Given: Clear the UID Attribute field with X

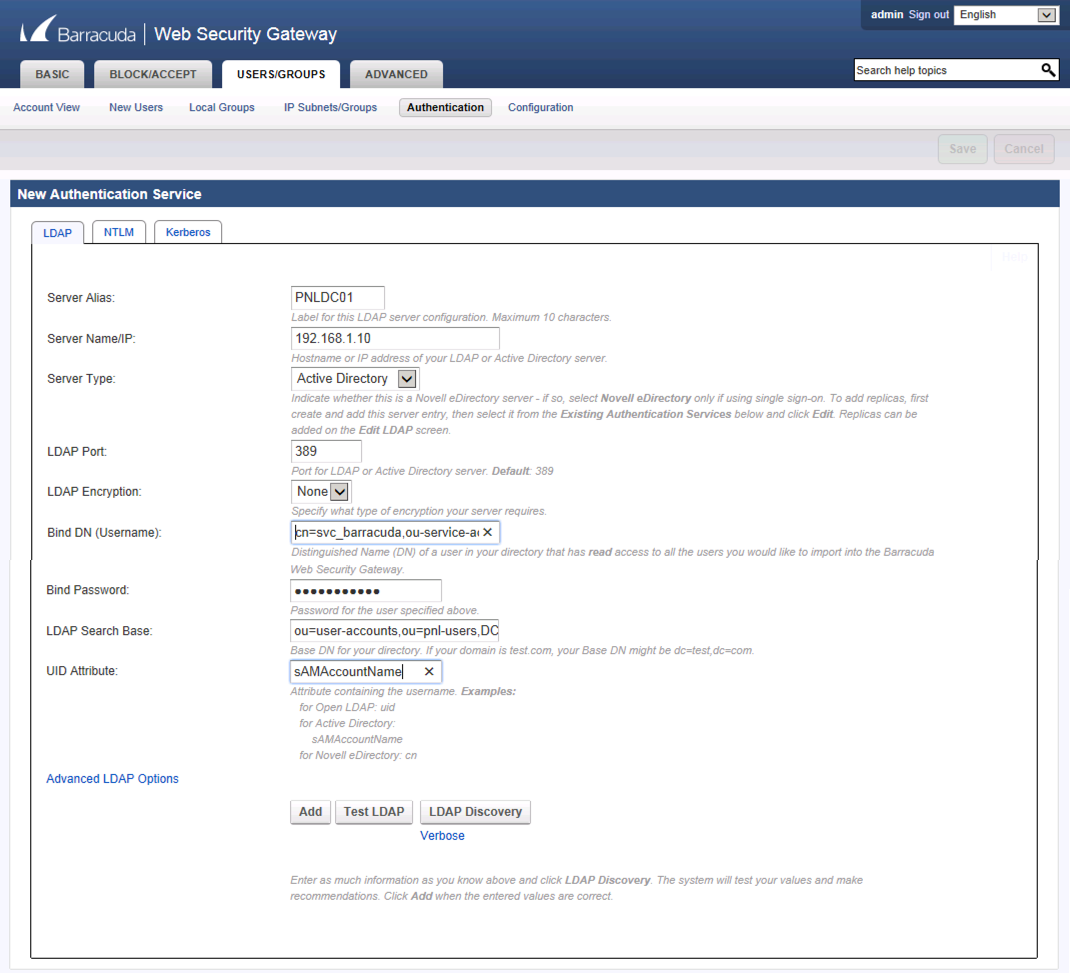Looking at the screenshot, I should click(429, 671).
